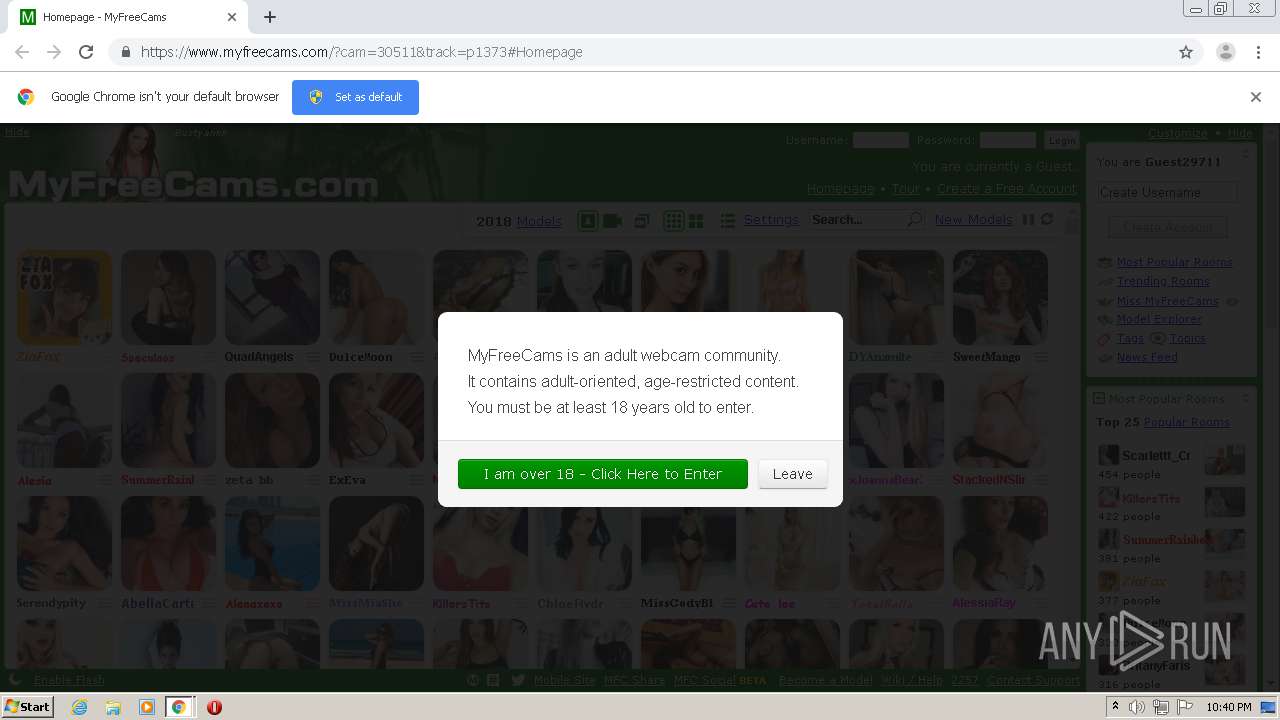Open the Create a Free Account link
The image size is (1280, 720).
pyautogui.click(x=1007, y=189)
